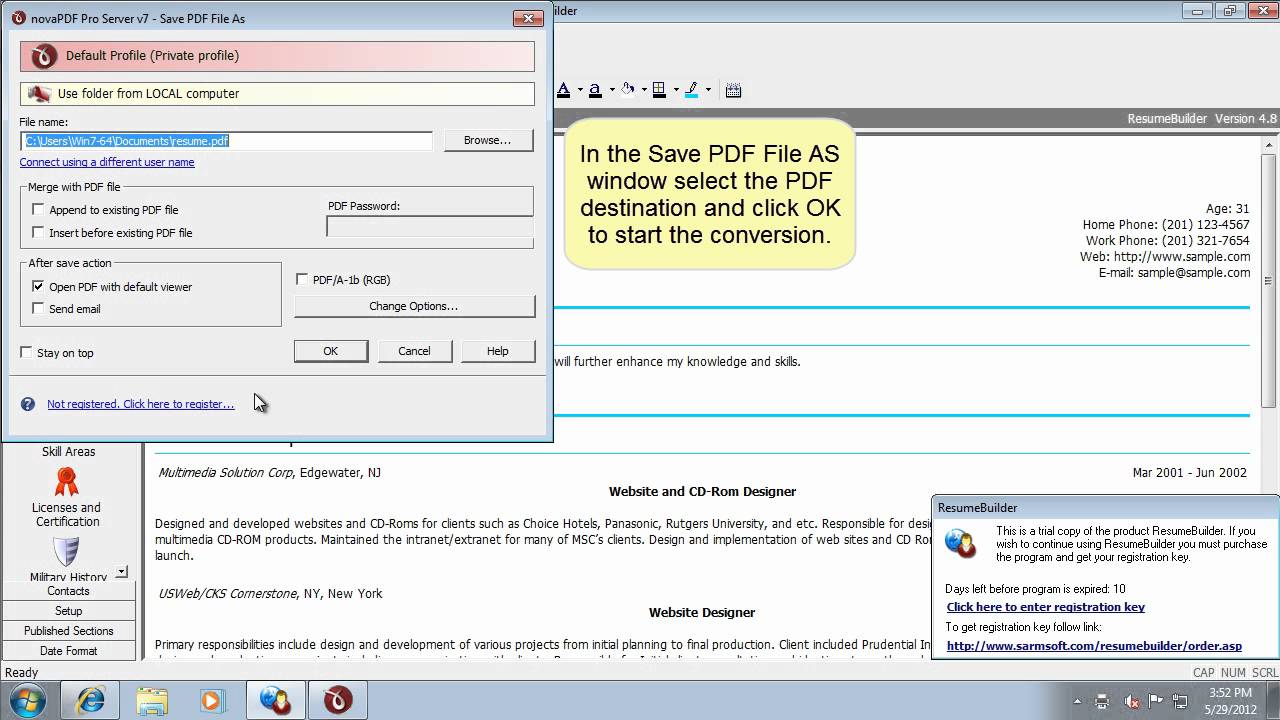Toggle the Stay on top checkbox
This screenshot has height=720, width=1280.
pos(26,353)
